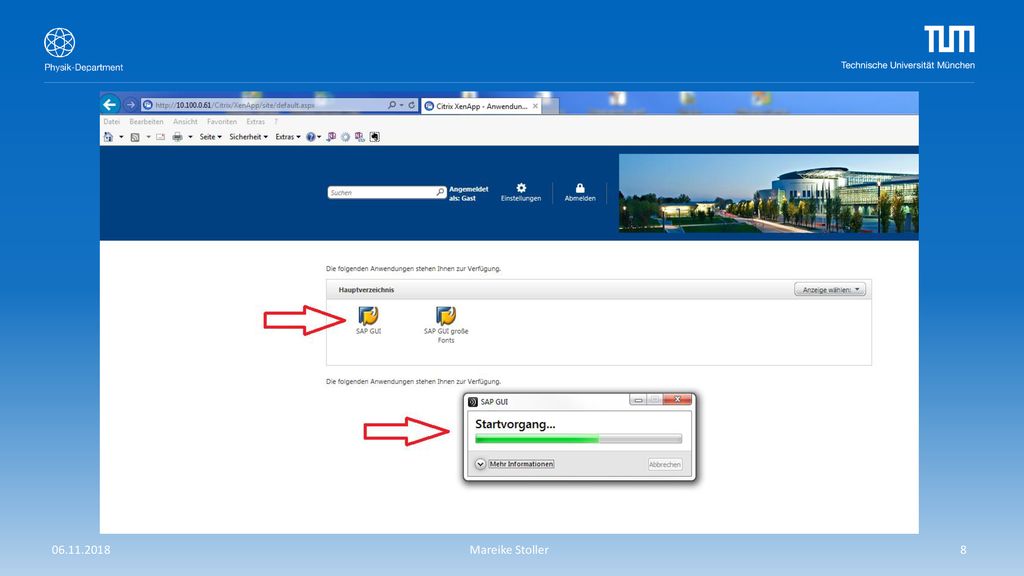This screenshot has height=576, width=1024.
Task: Click the Hauptverzeichnis heading
Action: [366, 290]
